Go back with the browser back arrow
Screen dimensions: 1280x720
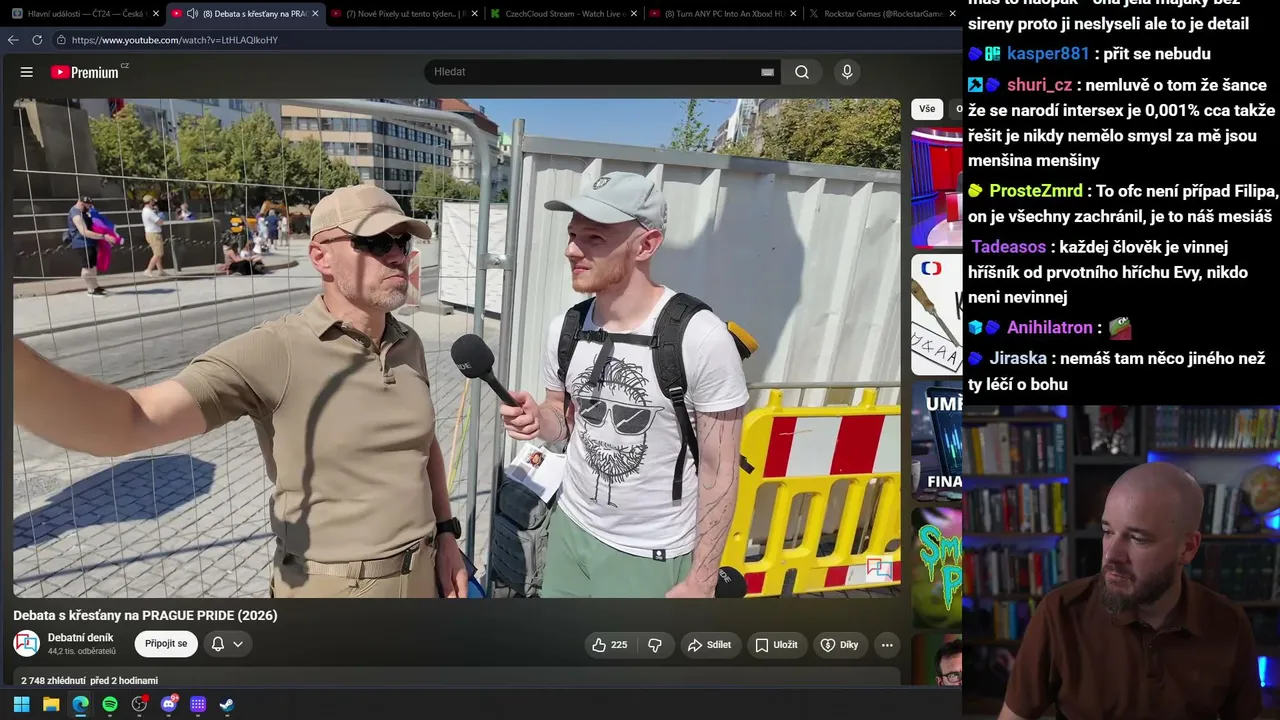tap(13, 40)
